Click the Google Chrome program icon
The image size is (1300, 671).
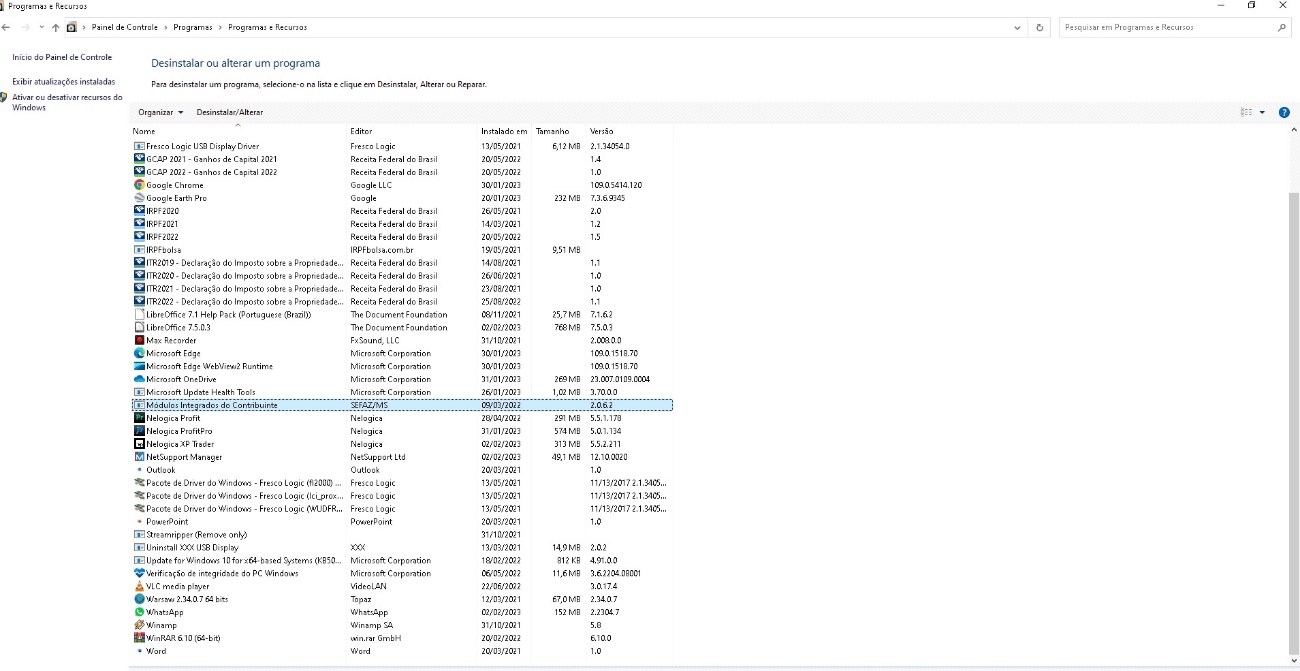pyautogui.click(x=139, y=185)
